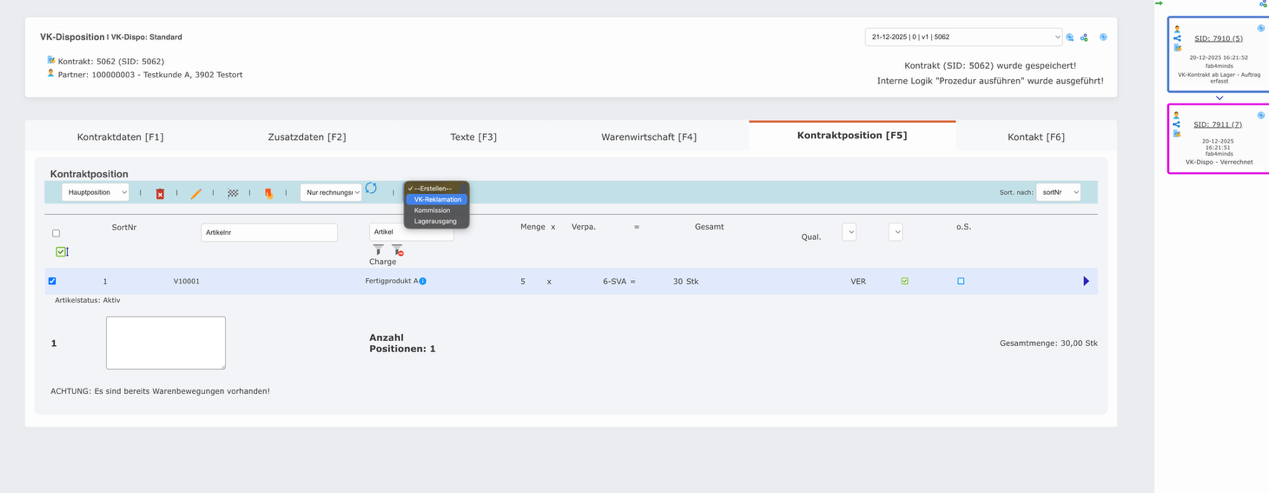Screen dimensions: 1269x493
Task: Click the blue globe icon in SID 7911 card
Action: tap(1261, 115)
